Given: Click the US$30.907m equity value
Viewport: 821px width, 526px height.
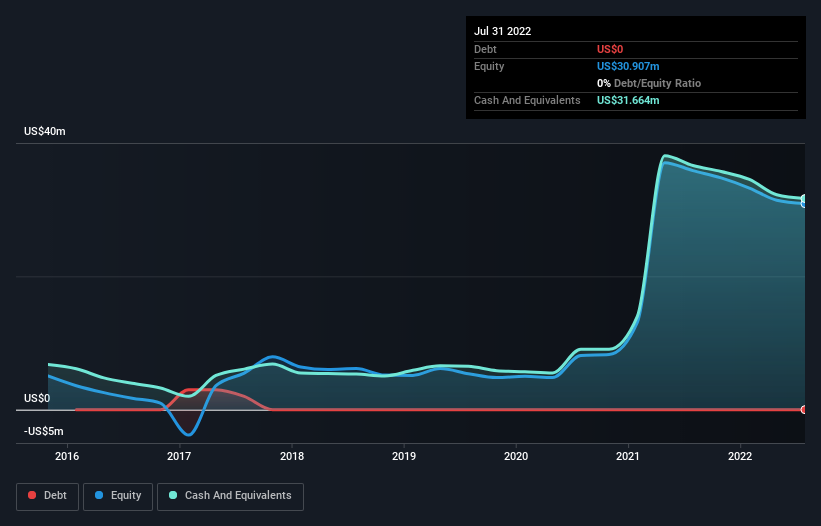Looking at the screenshot, I should pyautogui.click(x=628, y=66).
